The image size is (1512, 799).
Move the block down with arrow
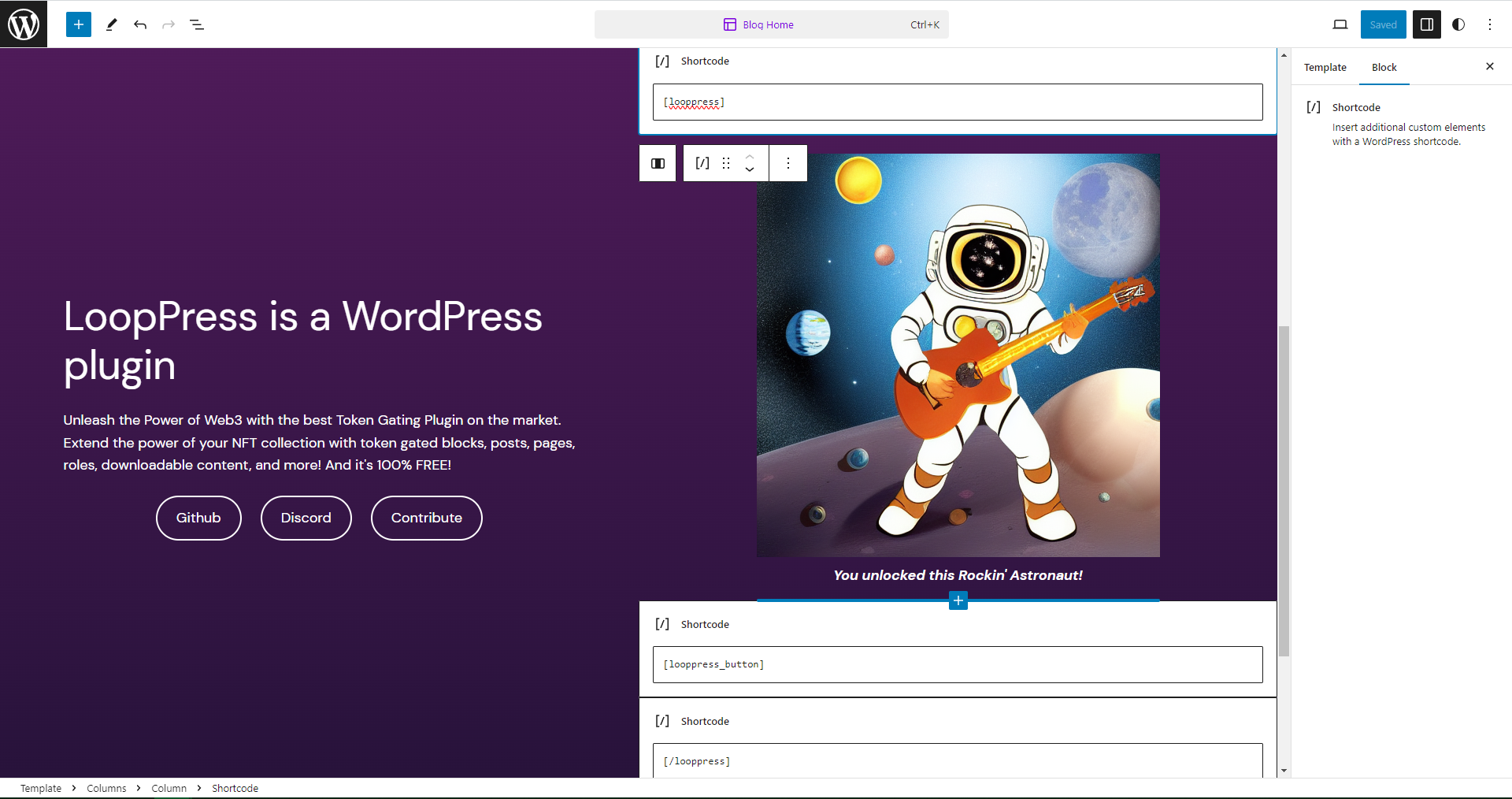coord(750,170)
